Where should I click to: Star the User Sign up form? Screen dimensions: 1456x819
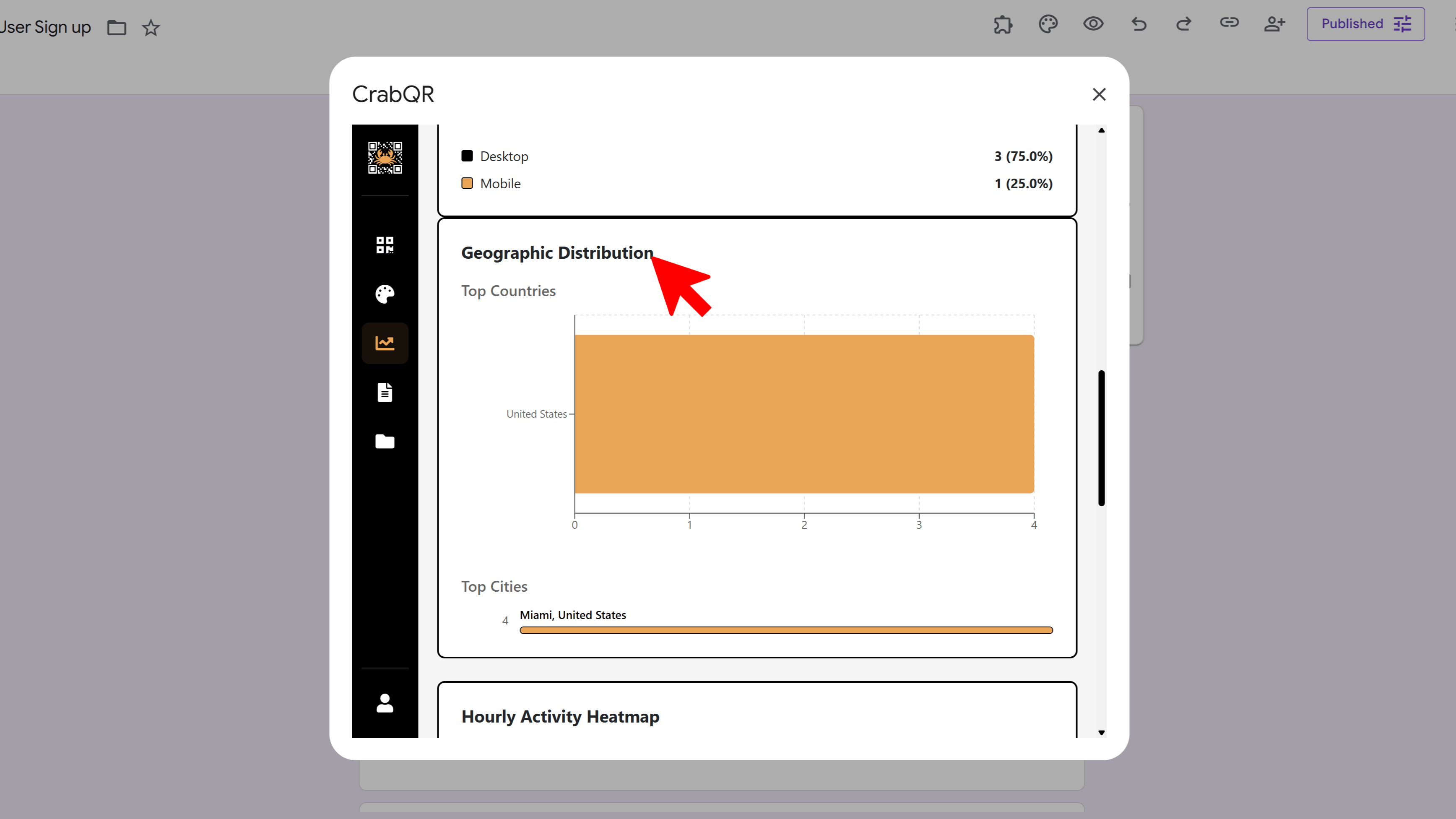click(x=151, y=28)
